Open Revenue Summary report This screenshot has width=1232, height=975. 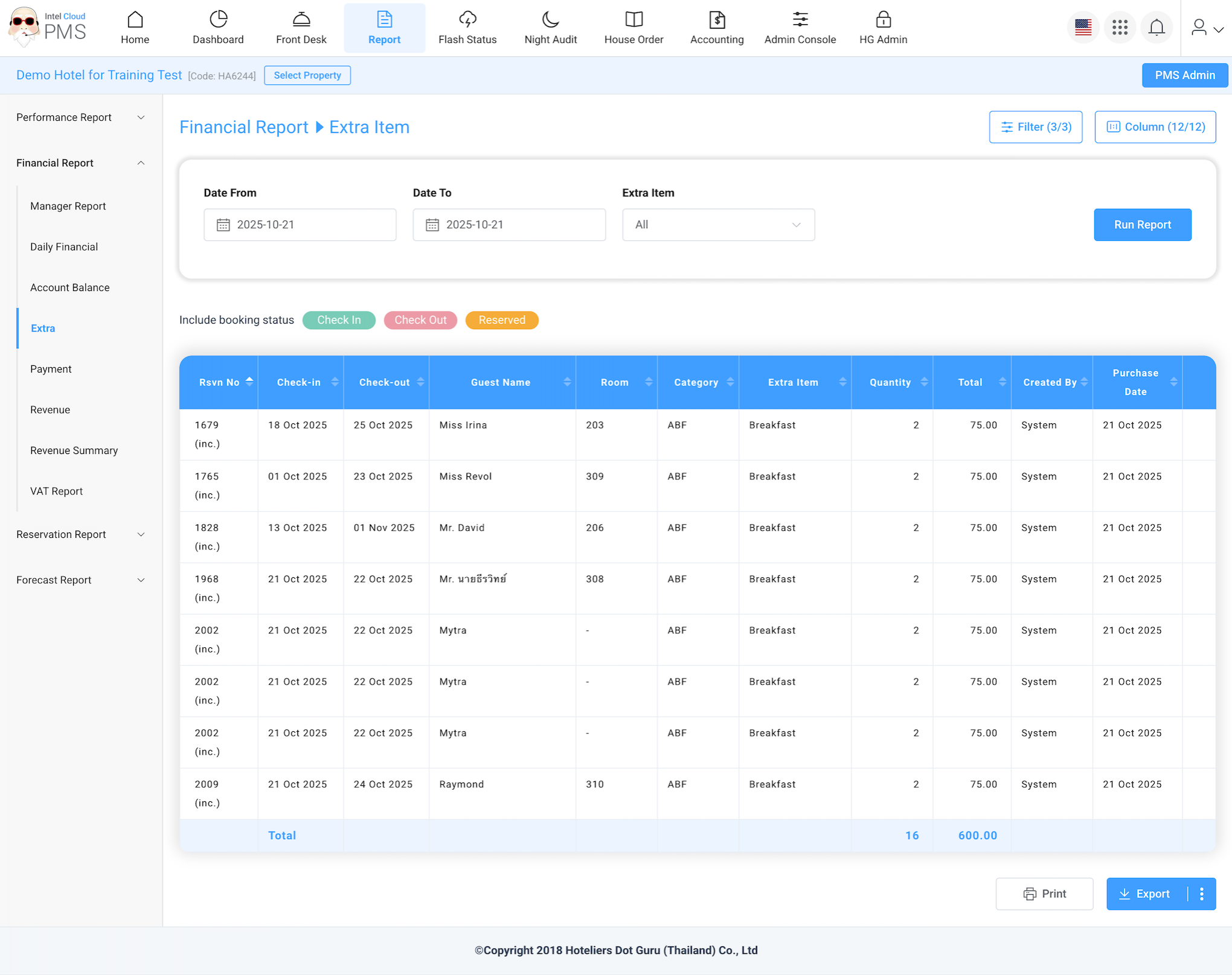coord(74,450)
